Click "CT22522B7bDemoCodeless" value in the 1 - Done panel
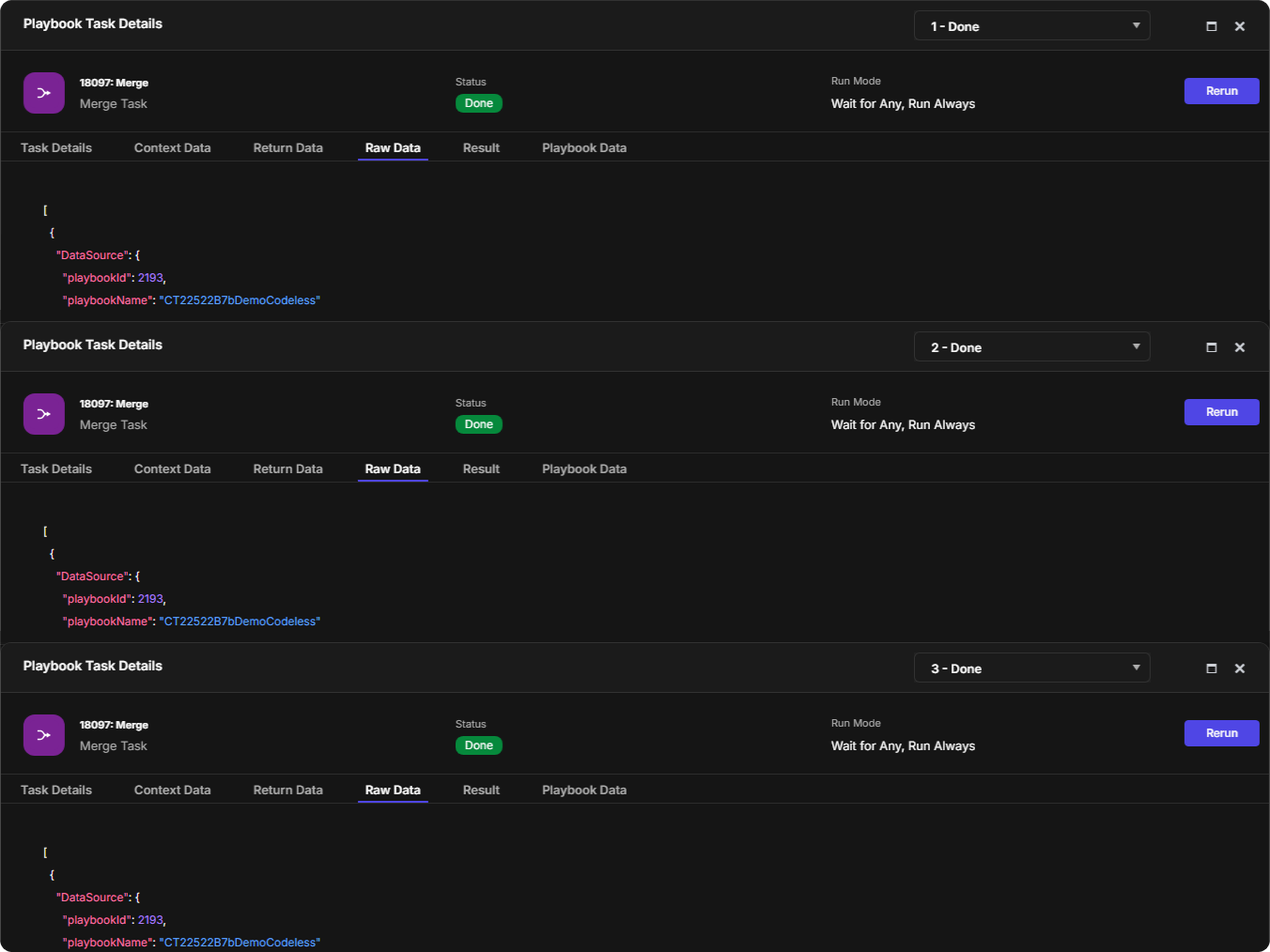The width and height of the screenshot is (1270, 952). tap(240, 300)
